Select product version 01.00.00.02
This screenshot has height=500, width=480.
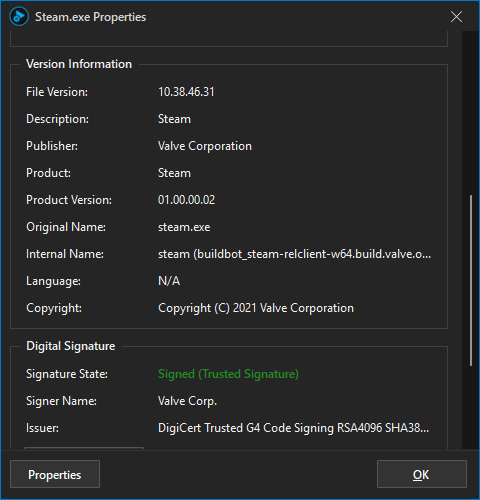186,200
